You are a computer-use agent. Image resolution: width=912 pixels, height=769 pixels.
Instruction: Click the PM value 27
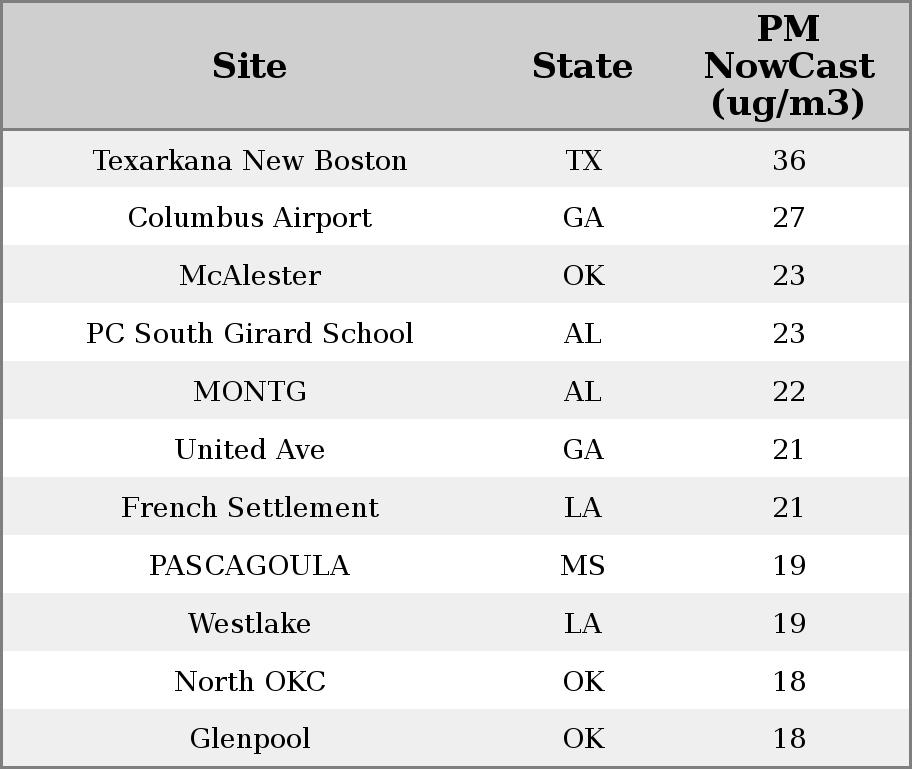point(789,218)
